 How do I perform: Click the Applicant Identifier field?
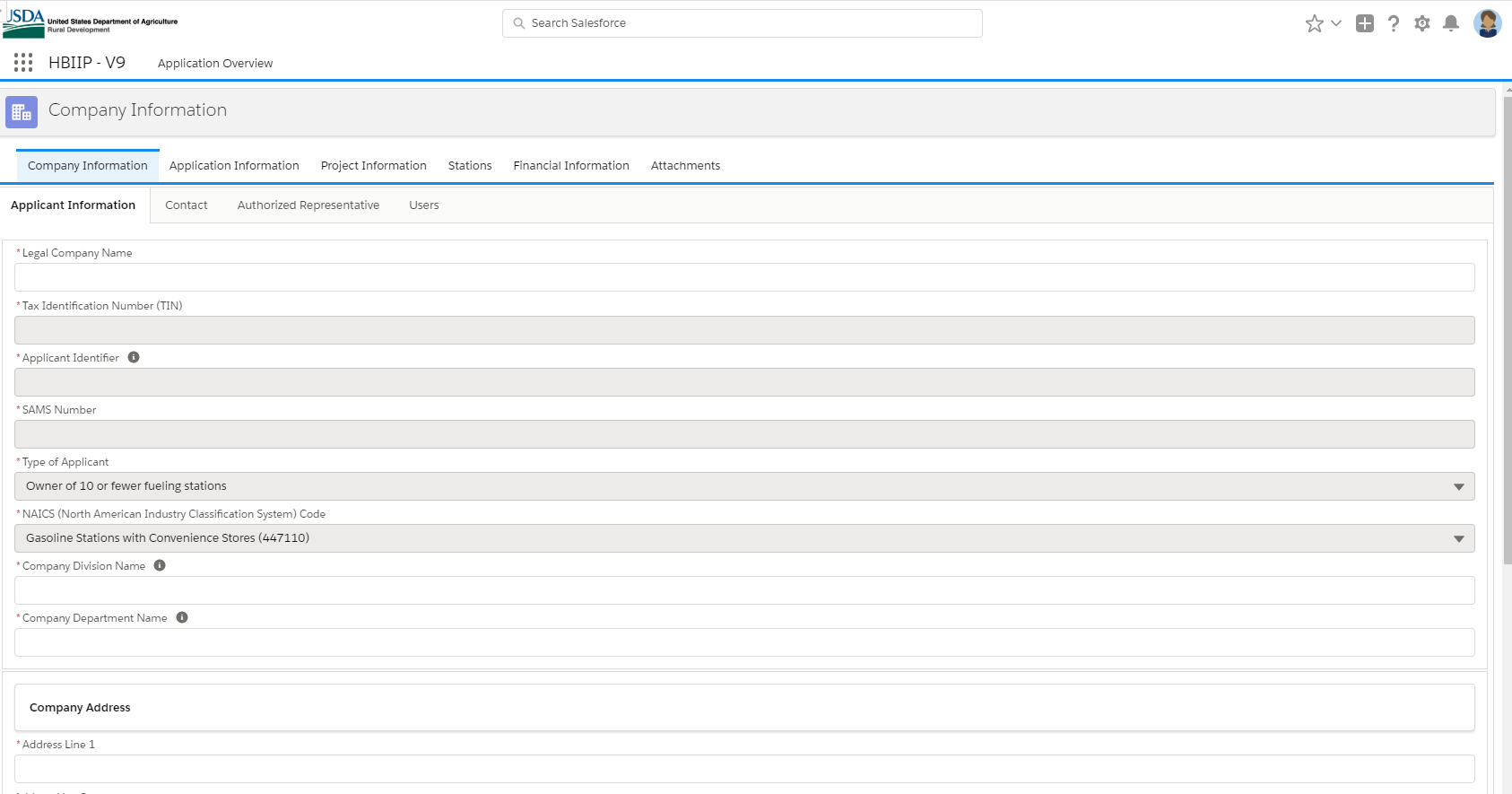[744, 382]
